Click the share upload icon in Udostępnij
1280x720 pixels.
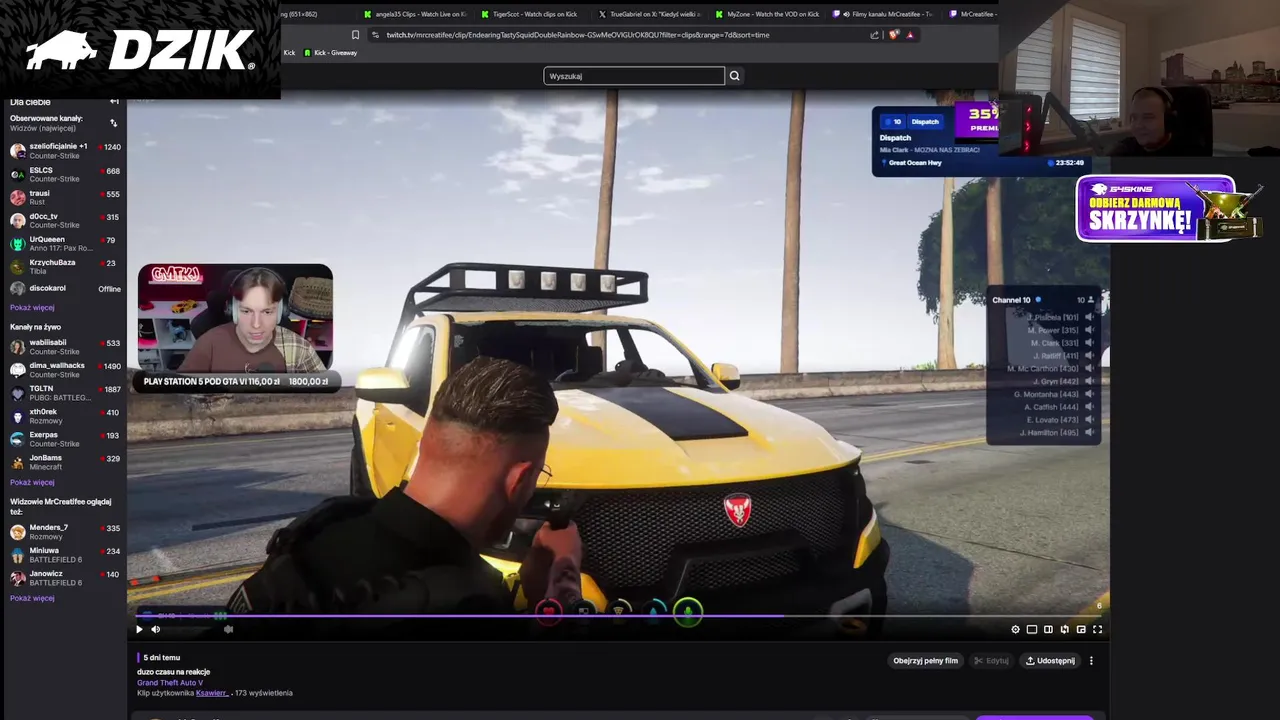pos(1030,661)
